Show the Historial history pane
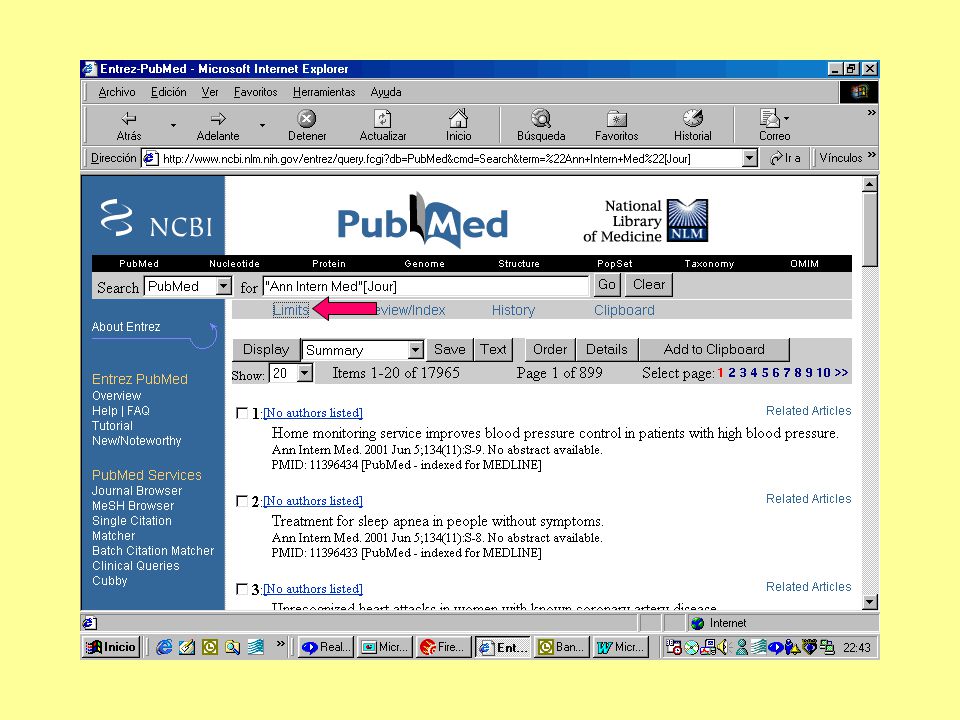Viewport: 960px width, 720px height. (x=692, y=126)
